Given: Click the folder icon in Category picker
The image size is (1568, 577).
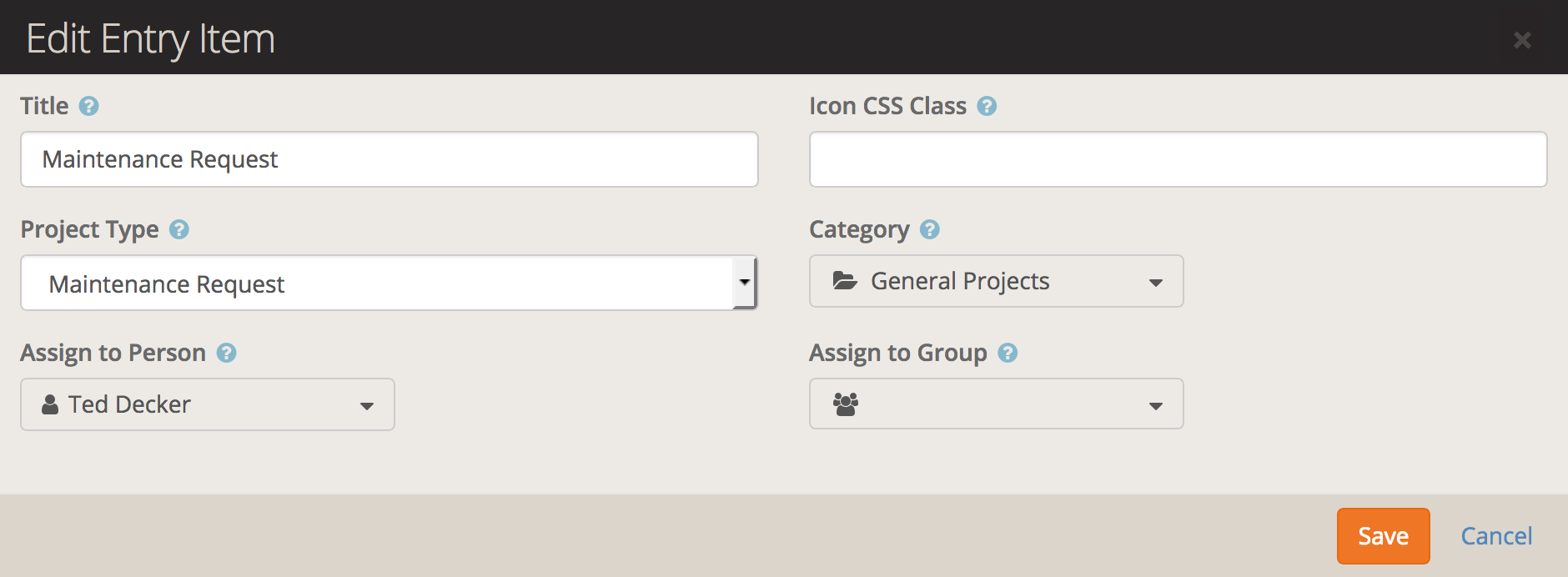Looking at the screenshot, I should click(x=845, y=281).
